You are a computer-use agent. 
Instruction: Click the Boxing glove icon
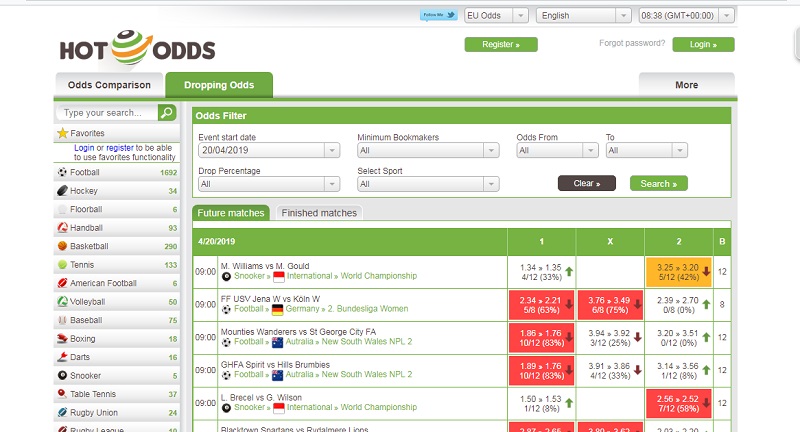62,339
